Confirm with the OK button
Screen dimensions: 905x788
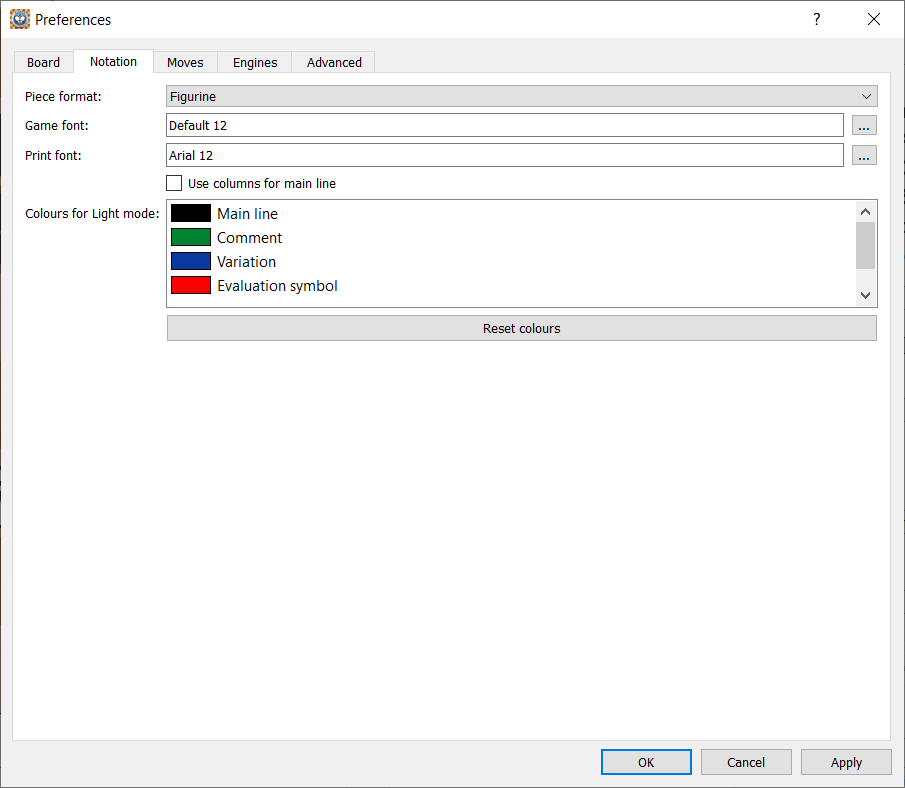pyautogui.click(x=646, y=762)
